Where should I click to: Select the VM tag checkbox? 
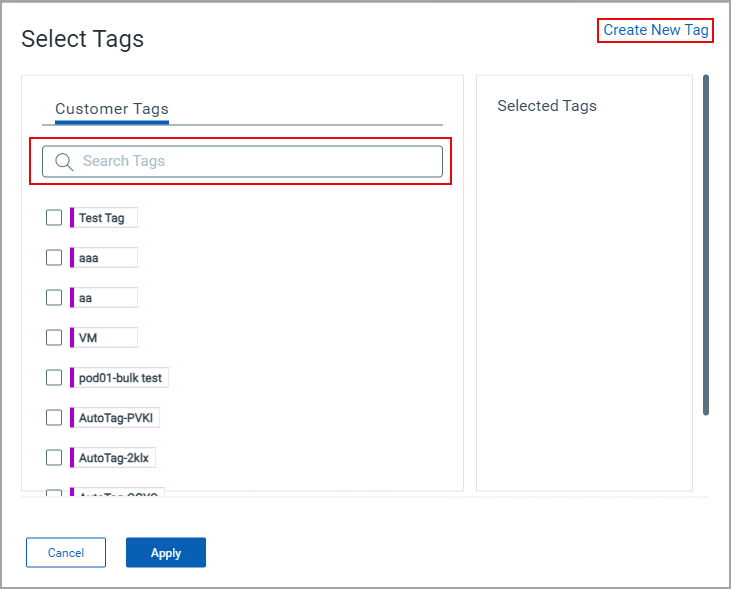pos(54,338)
